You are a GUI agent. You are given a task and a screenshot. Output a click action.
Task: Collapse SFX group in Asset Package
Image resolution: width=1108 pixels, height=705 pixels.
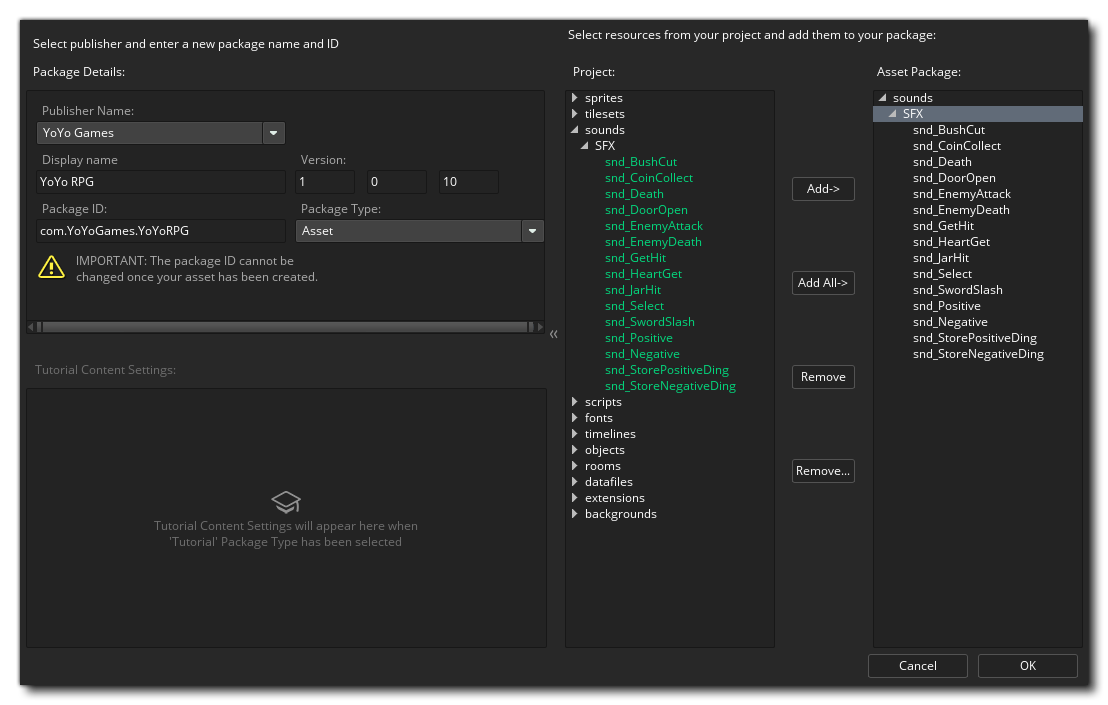click(893, 114)
